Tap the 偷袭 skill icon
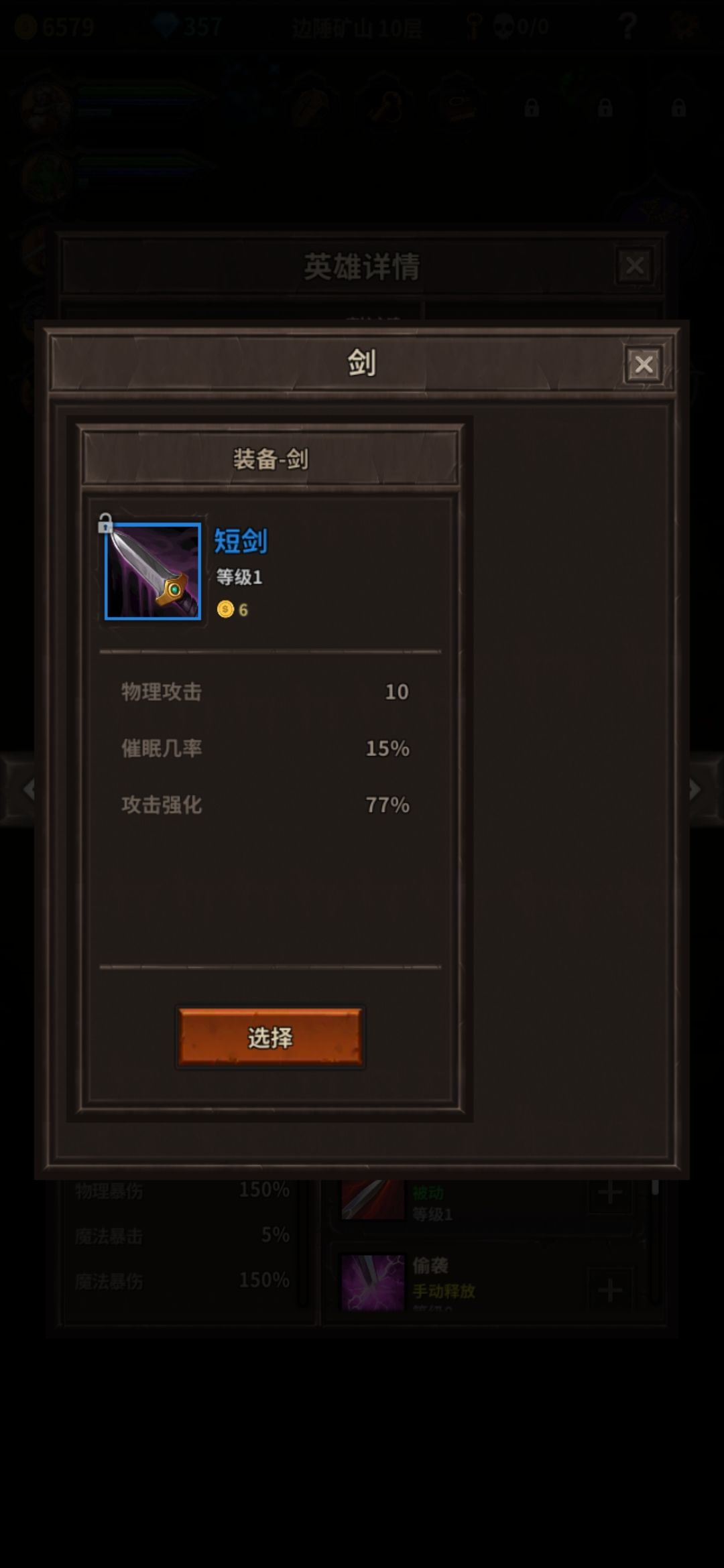 pyautogui.click(x=373, y=1282)
